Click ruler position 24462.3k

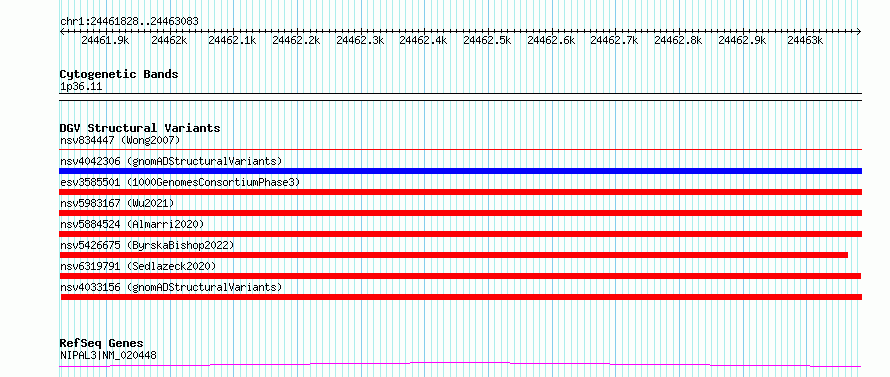coord(360,40)
